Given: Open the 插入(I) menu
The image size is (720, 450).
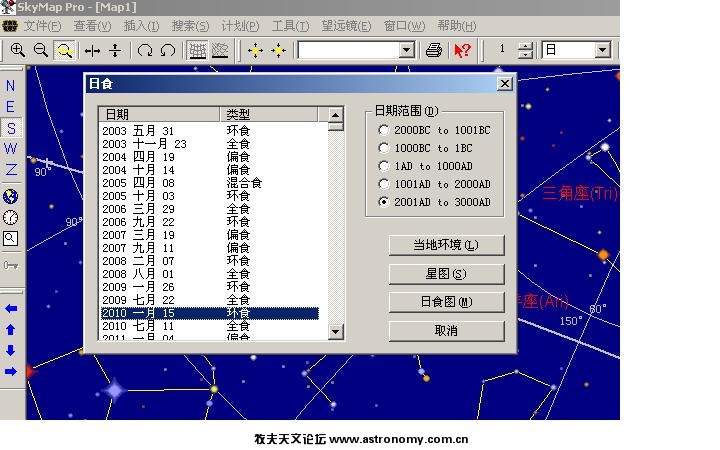Looking at the screenshot, I should click(x=141, y=26).
